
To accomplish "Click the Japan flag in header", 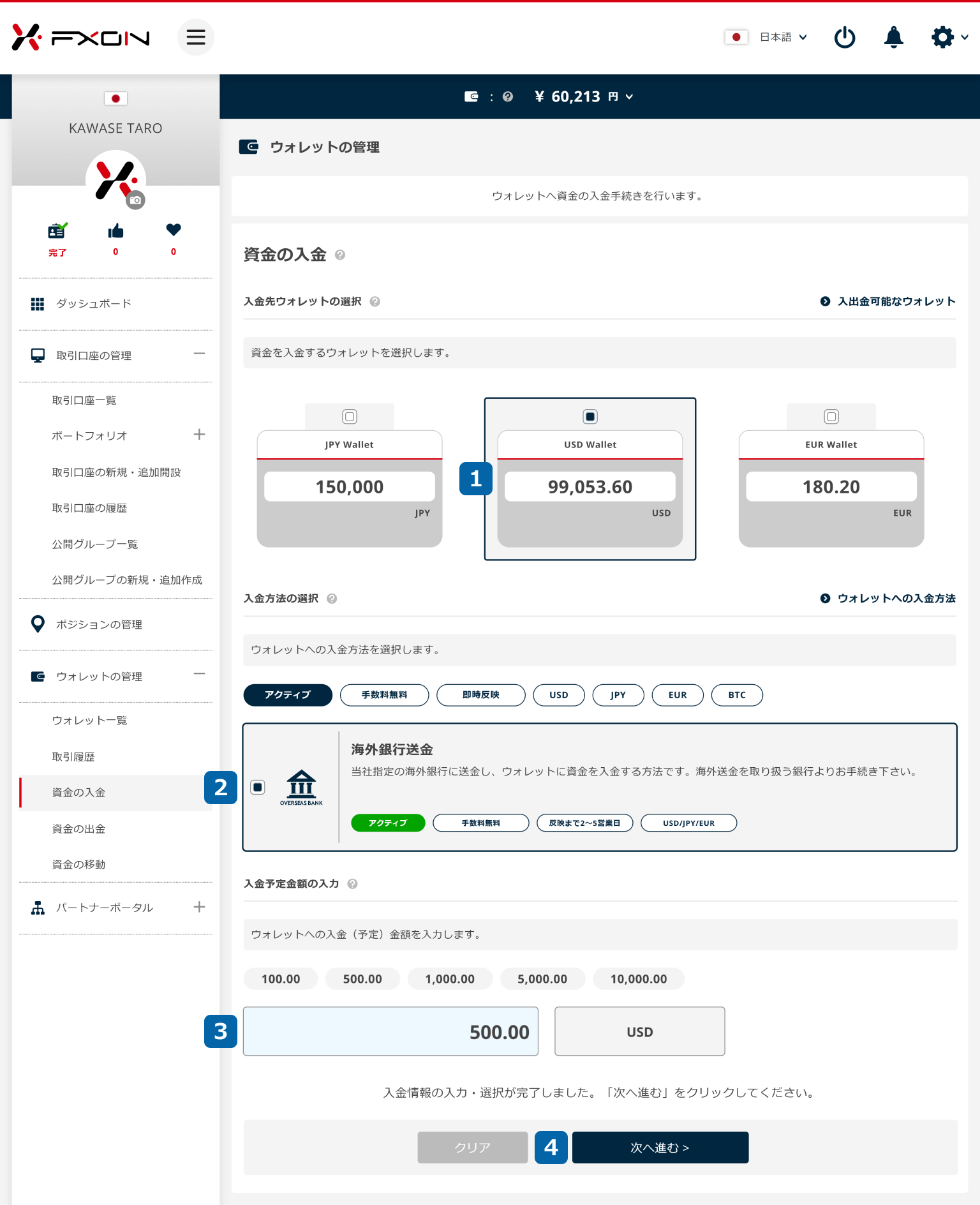I will click(x=736, y=37).
